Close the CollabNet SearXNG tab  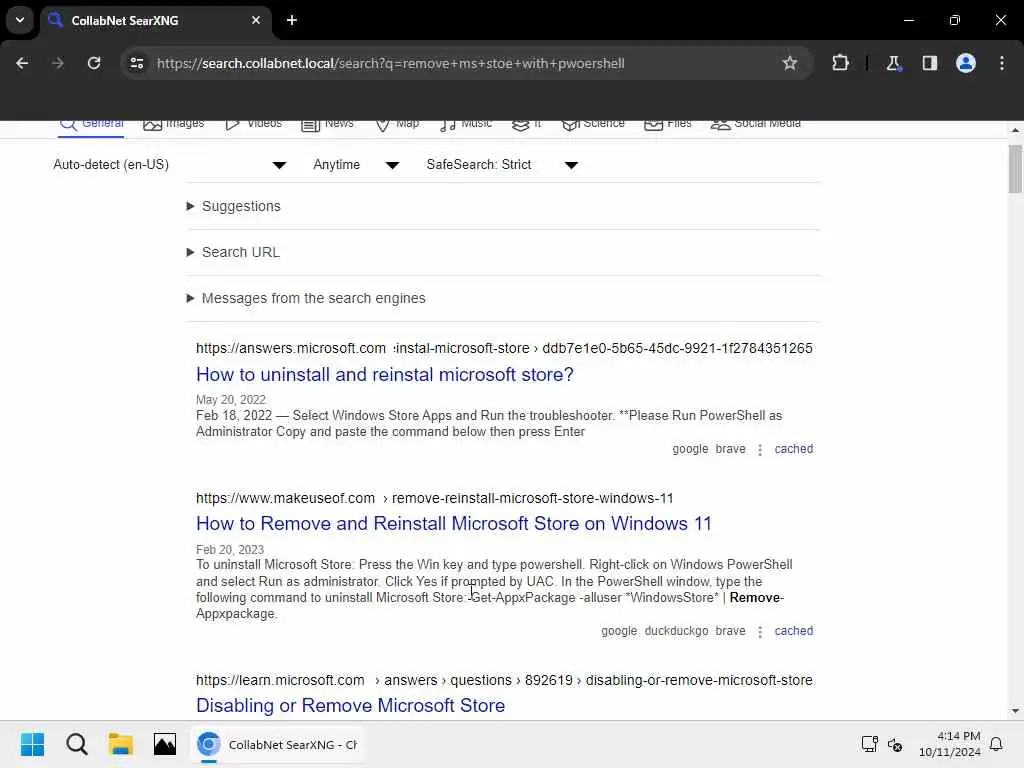(x=256, y=20)
